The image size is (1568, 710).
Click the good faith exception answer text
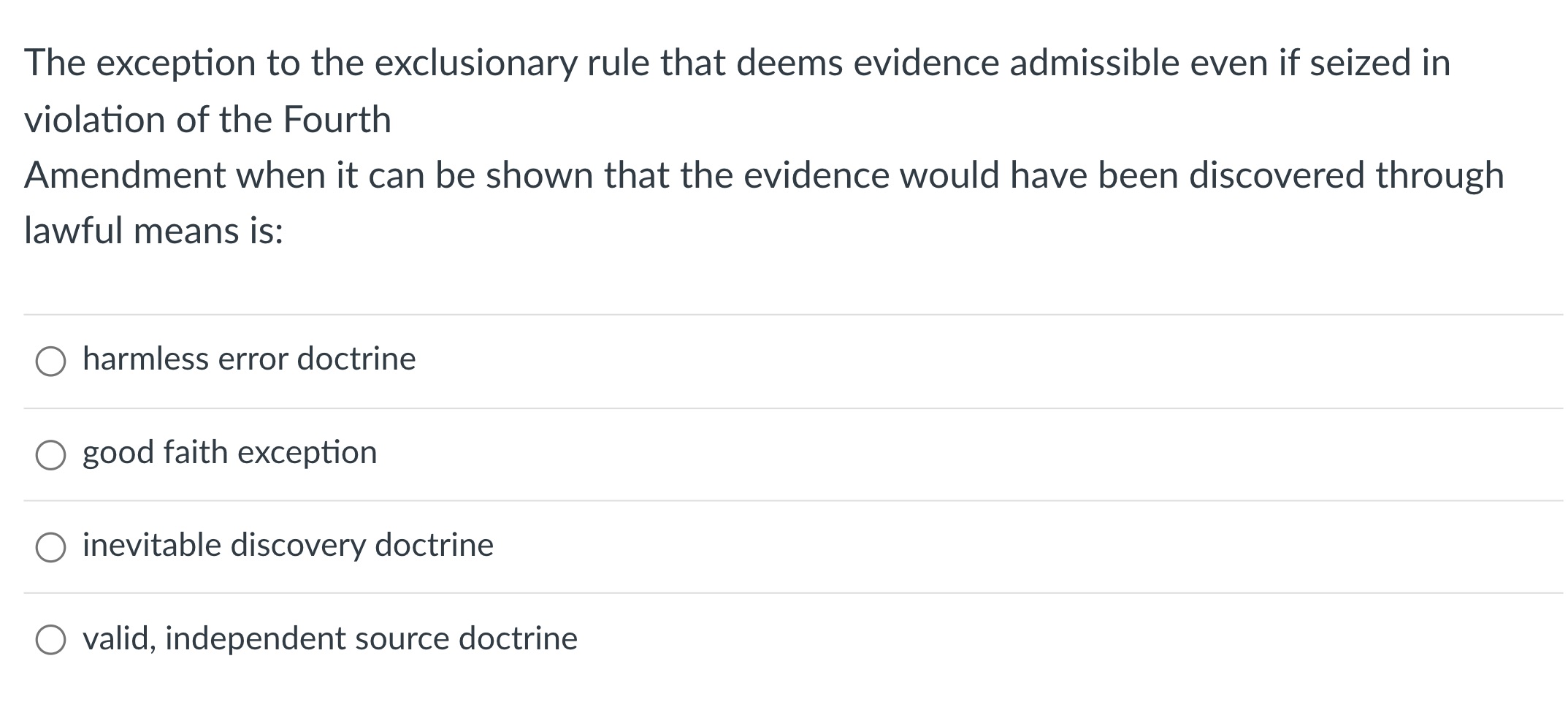tap(229, 453)
